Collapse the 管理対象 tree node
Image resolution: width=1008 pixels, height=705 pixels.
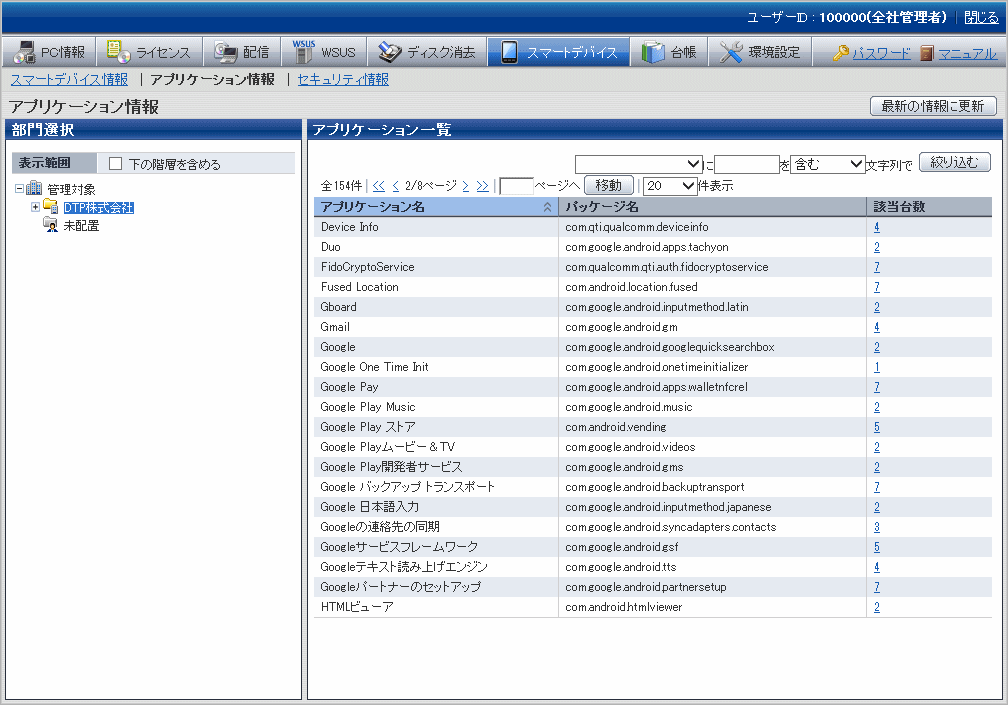(x=20, y=189)
